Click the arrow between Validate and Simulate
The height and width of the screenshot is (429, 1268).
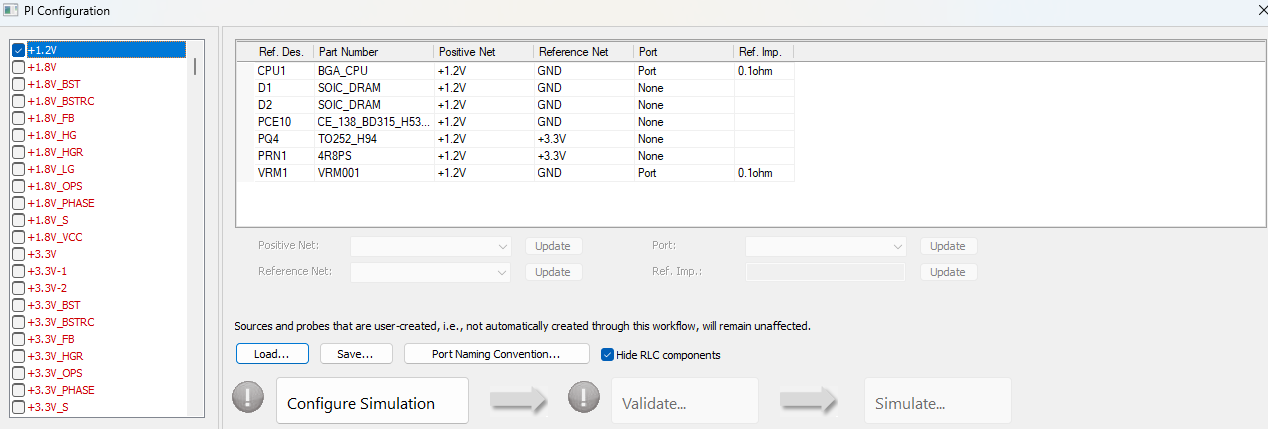pos(809,400)
